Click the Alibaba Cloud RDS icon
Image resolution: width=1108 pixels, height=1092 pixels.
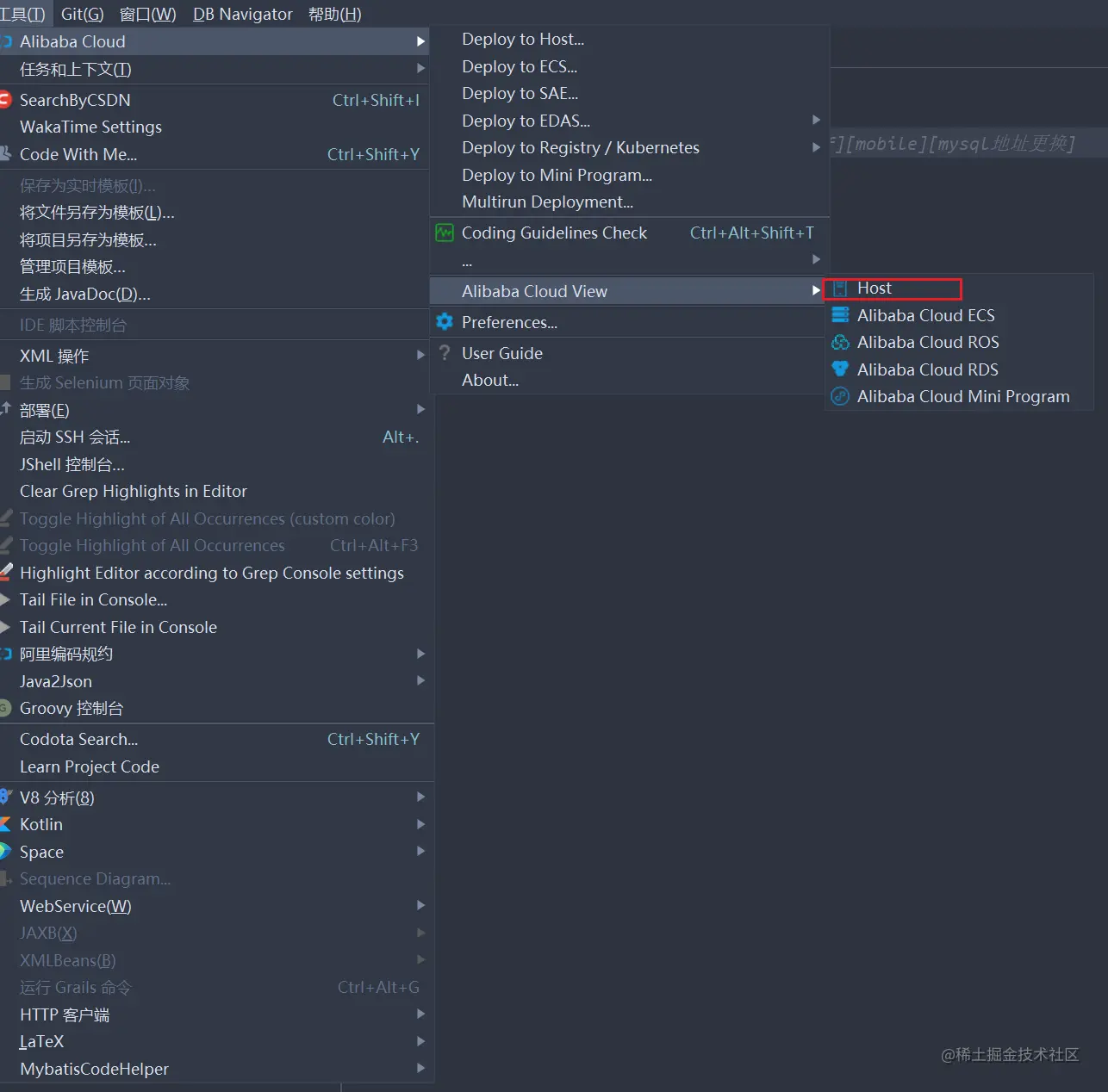point(840,369)
